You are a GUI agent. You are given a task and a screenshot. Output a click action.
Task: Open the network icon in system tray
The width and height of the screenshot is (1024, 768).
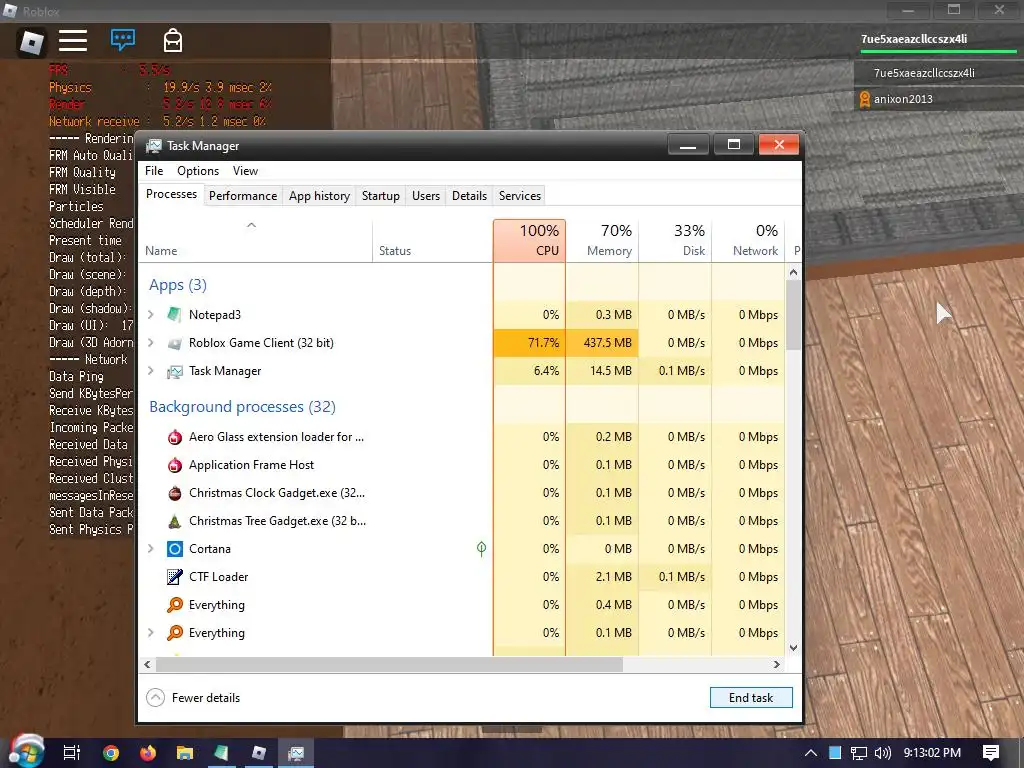click(x=859, y=753)
